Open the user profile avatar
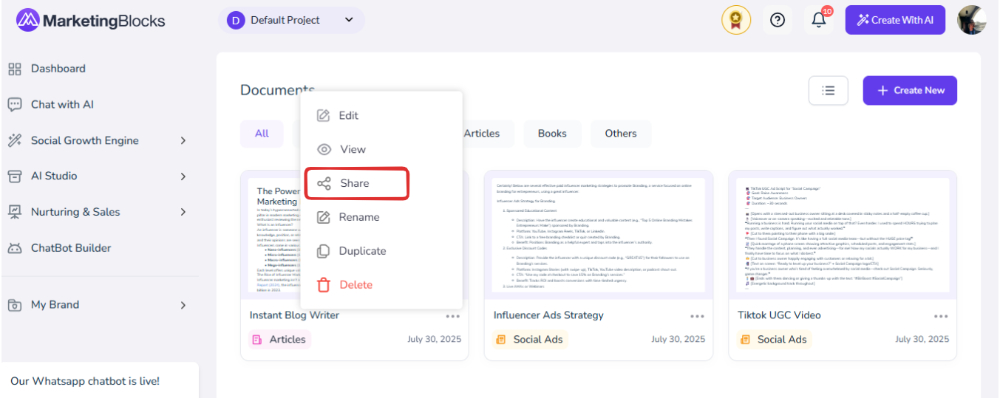The width and height of the screenshot is (1000, 398). [971, 20]
